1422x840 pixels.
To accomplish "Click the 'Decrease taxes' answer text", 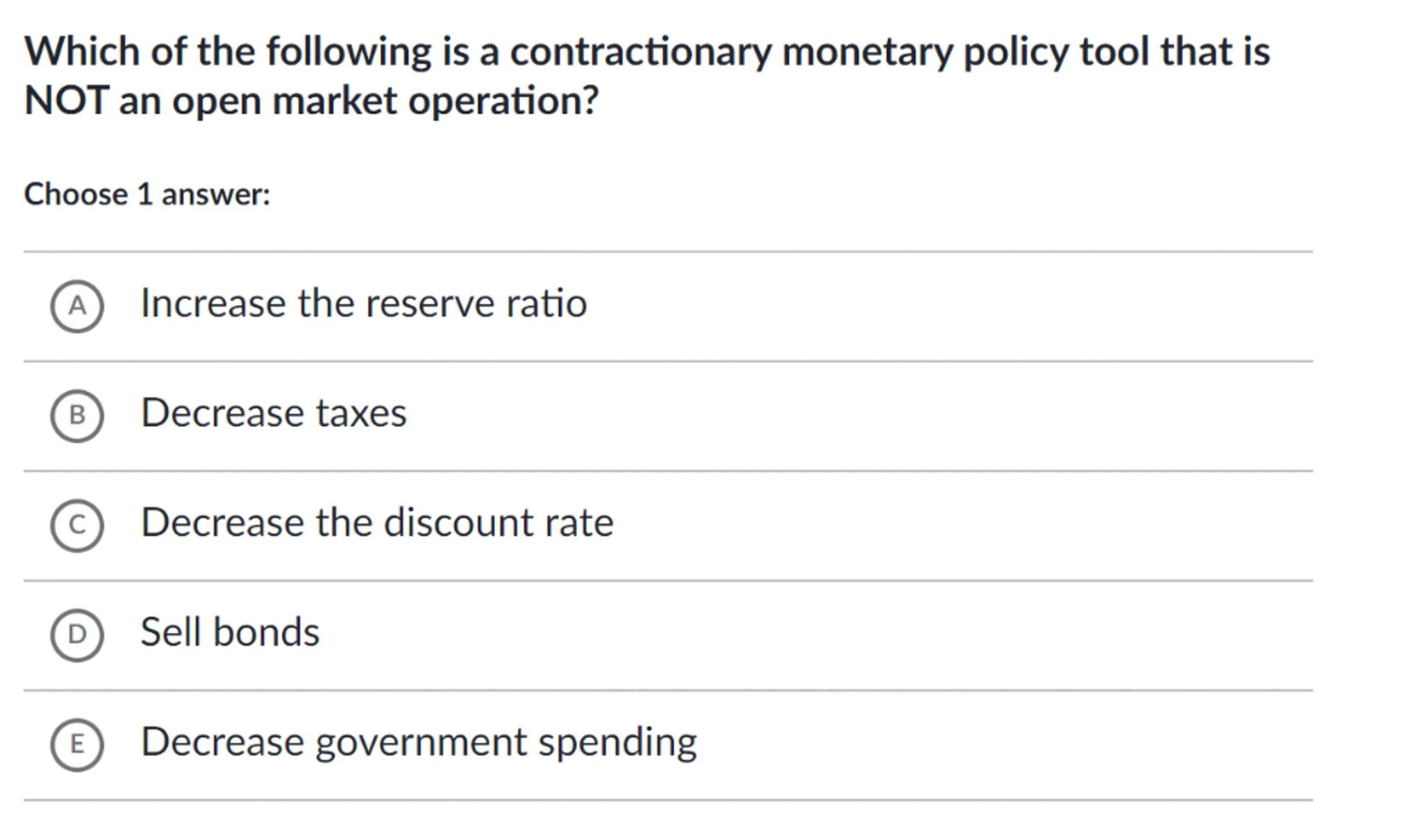I will point(274,414).
